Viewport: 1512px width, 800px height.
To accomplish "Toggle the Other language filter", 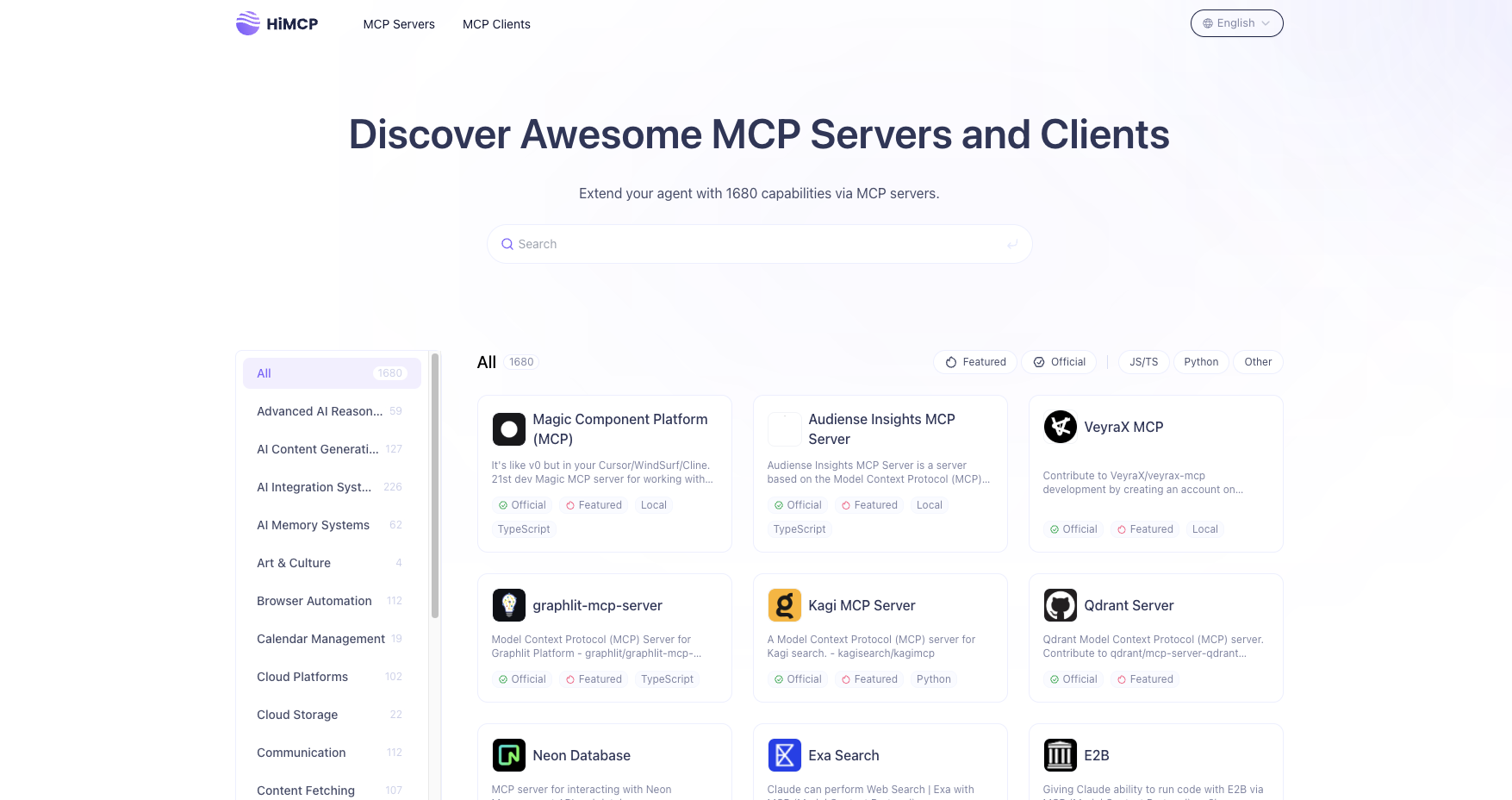I will click(1258, 362).
